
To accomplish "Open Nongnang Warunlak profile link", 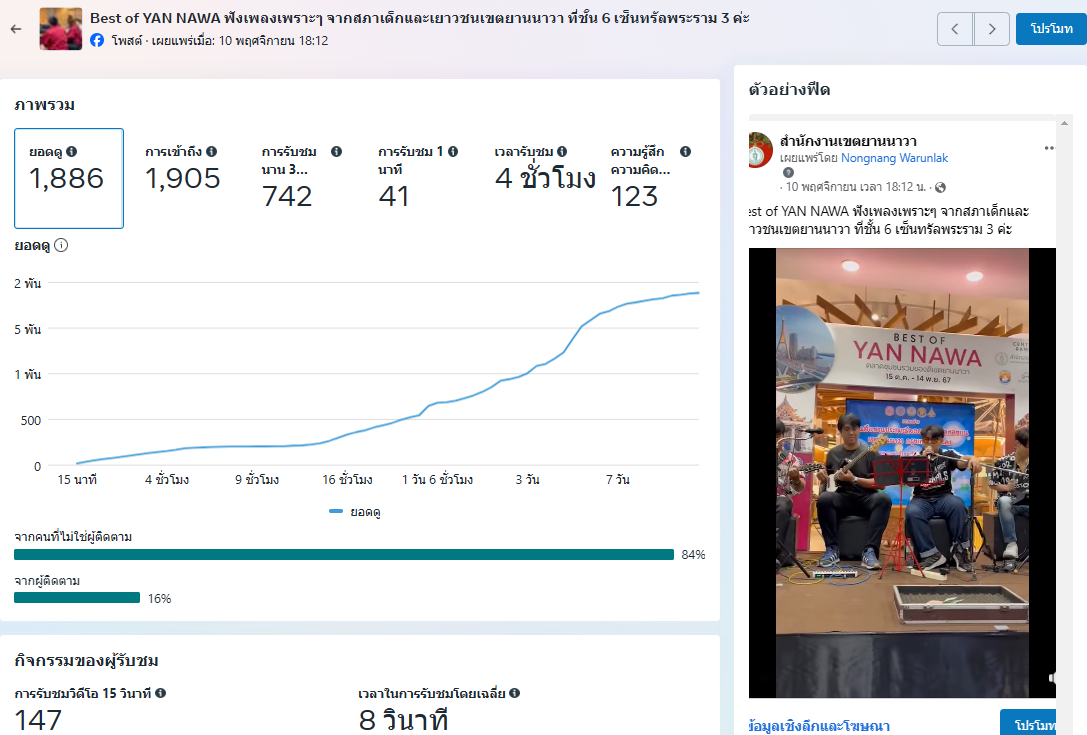I will [x=894, y=158].
